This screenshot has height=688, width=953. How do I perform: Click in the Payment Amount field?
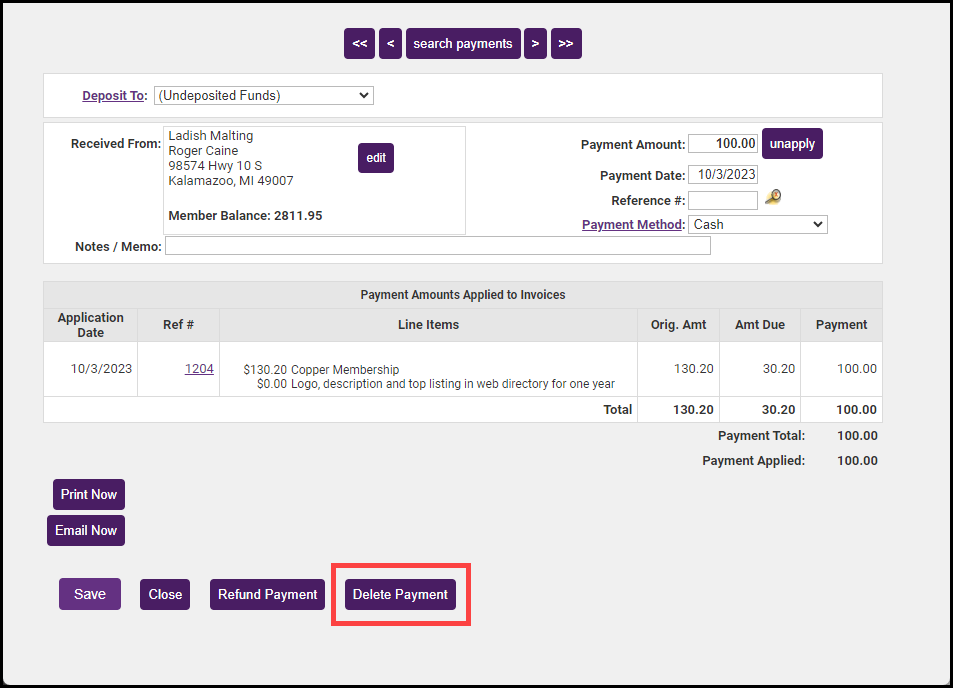(x=722, y=144)
